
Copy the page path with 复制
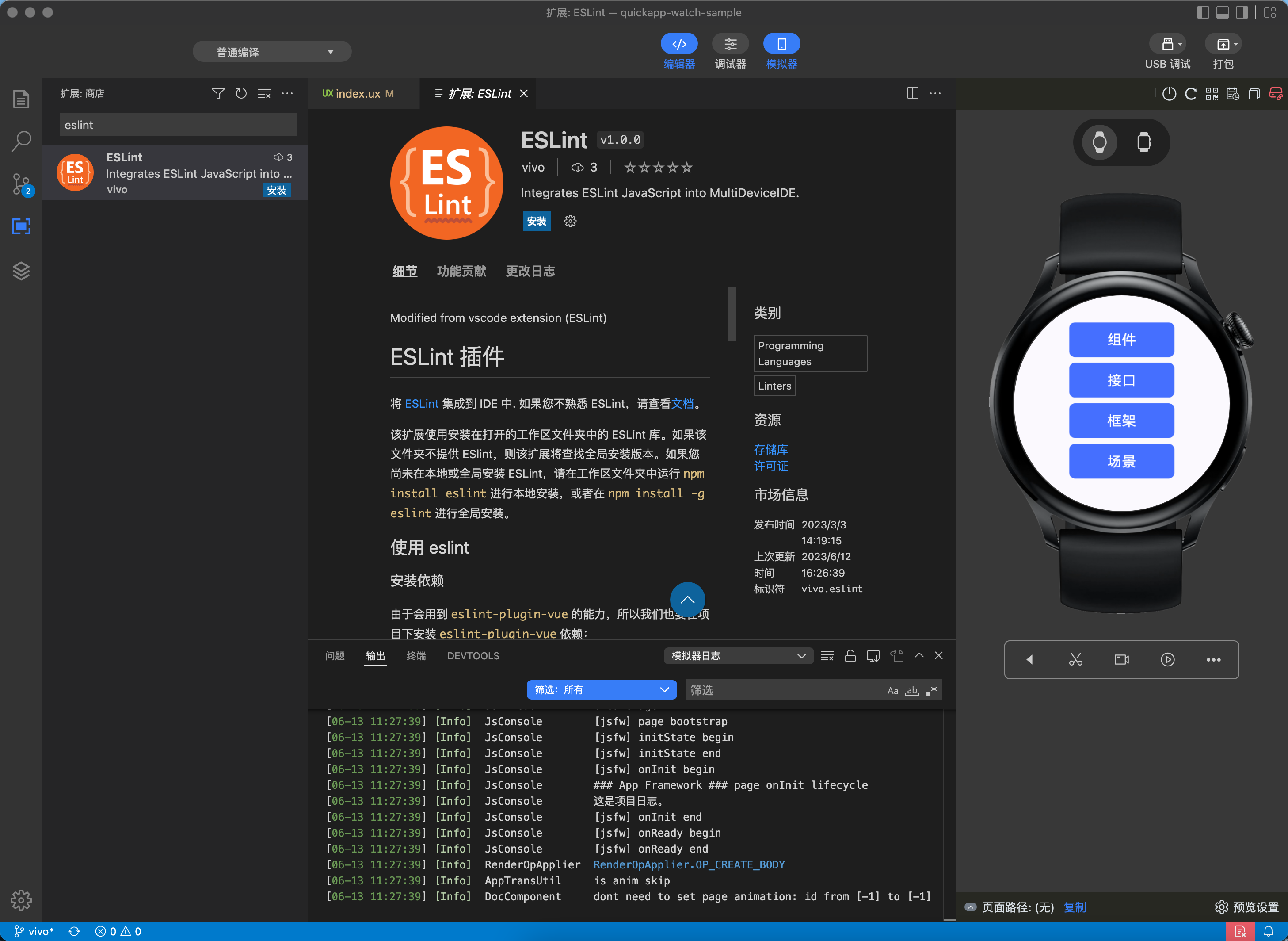(x=1075, y=907)
